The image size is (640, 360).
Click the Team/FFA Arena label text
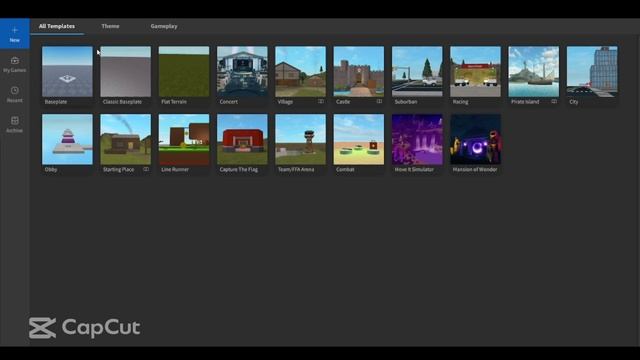[296, 169]
